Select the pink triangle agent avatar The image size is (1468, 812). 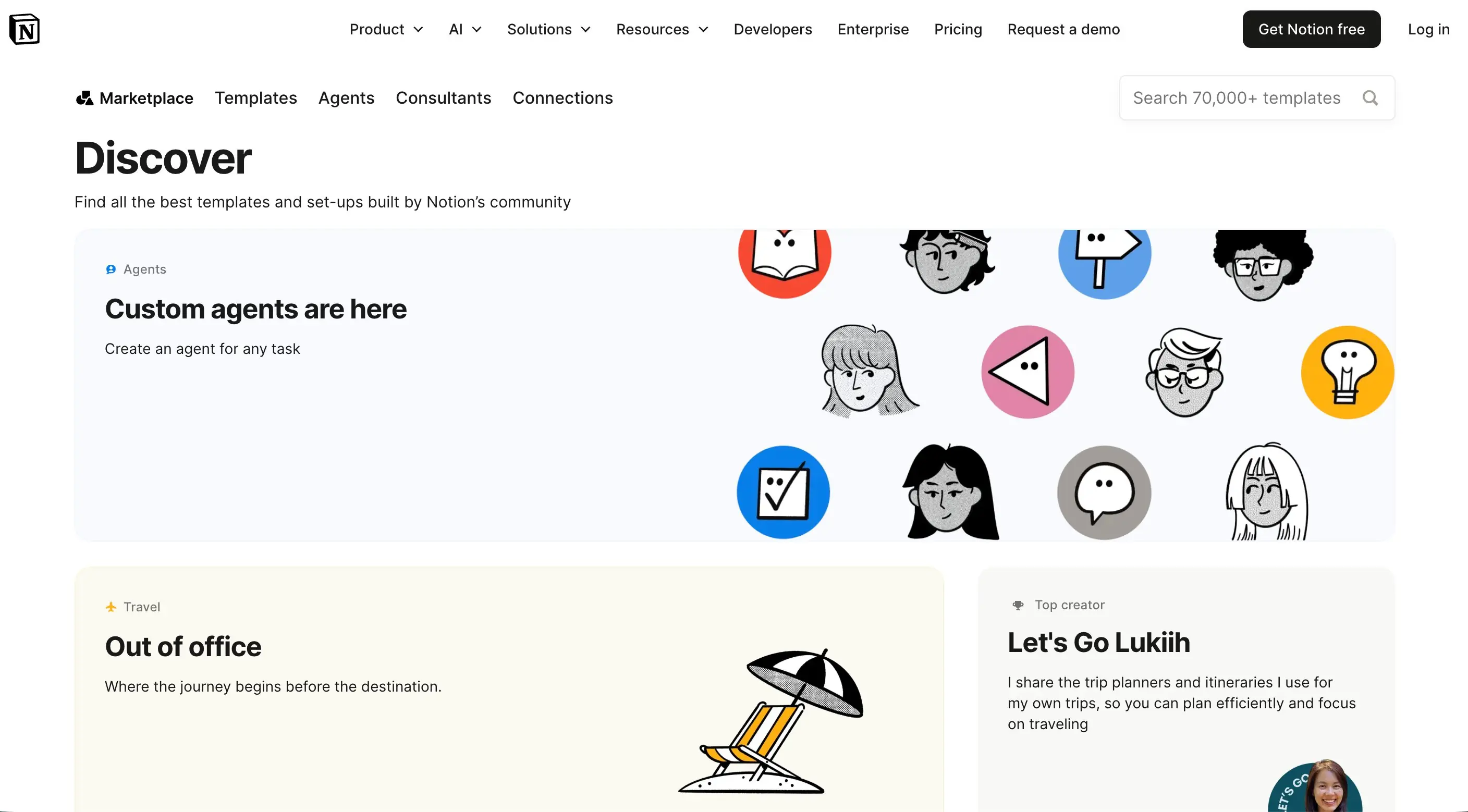tap(1027, 372)
